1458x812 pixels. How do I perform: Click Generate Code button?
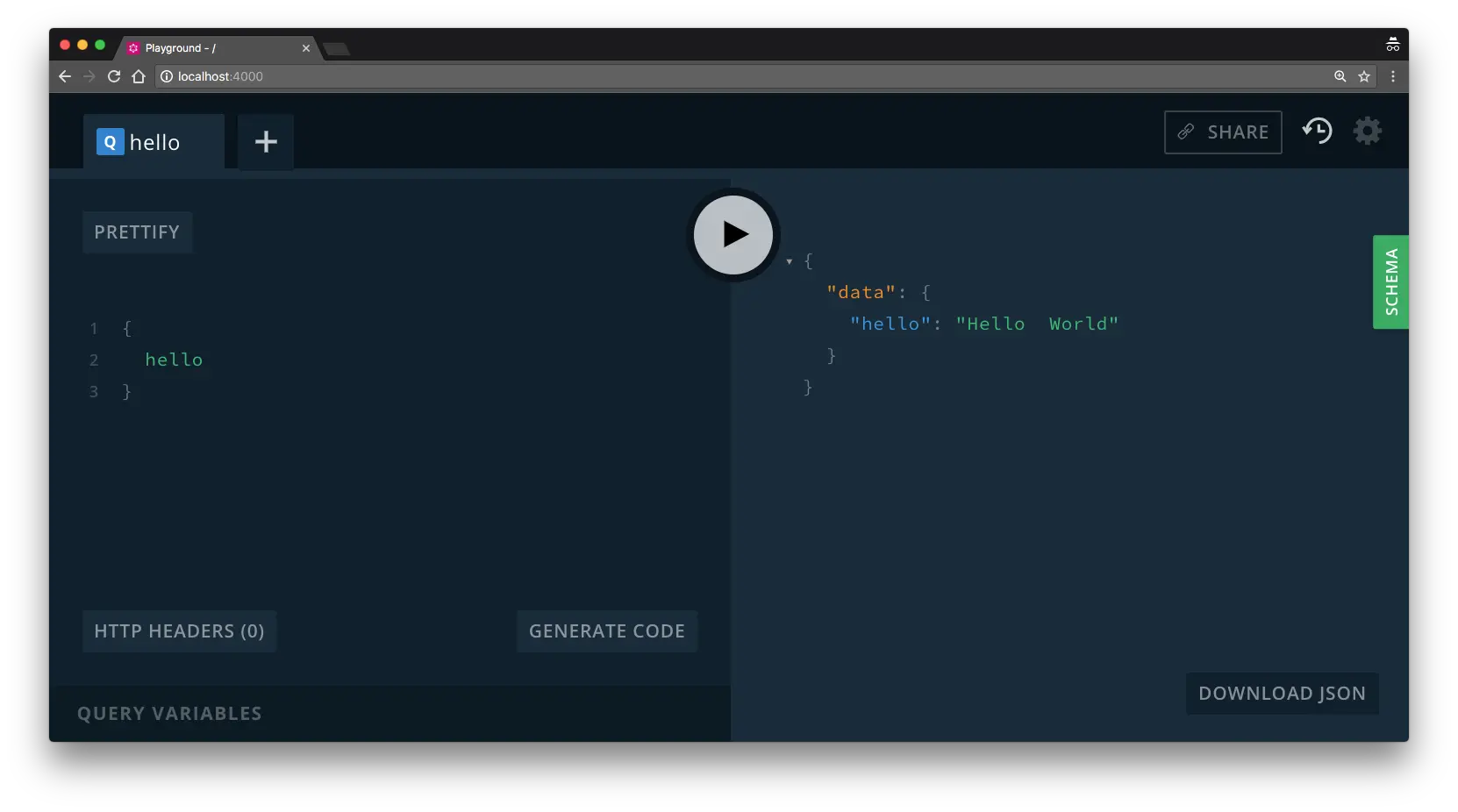(607, 631)
